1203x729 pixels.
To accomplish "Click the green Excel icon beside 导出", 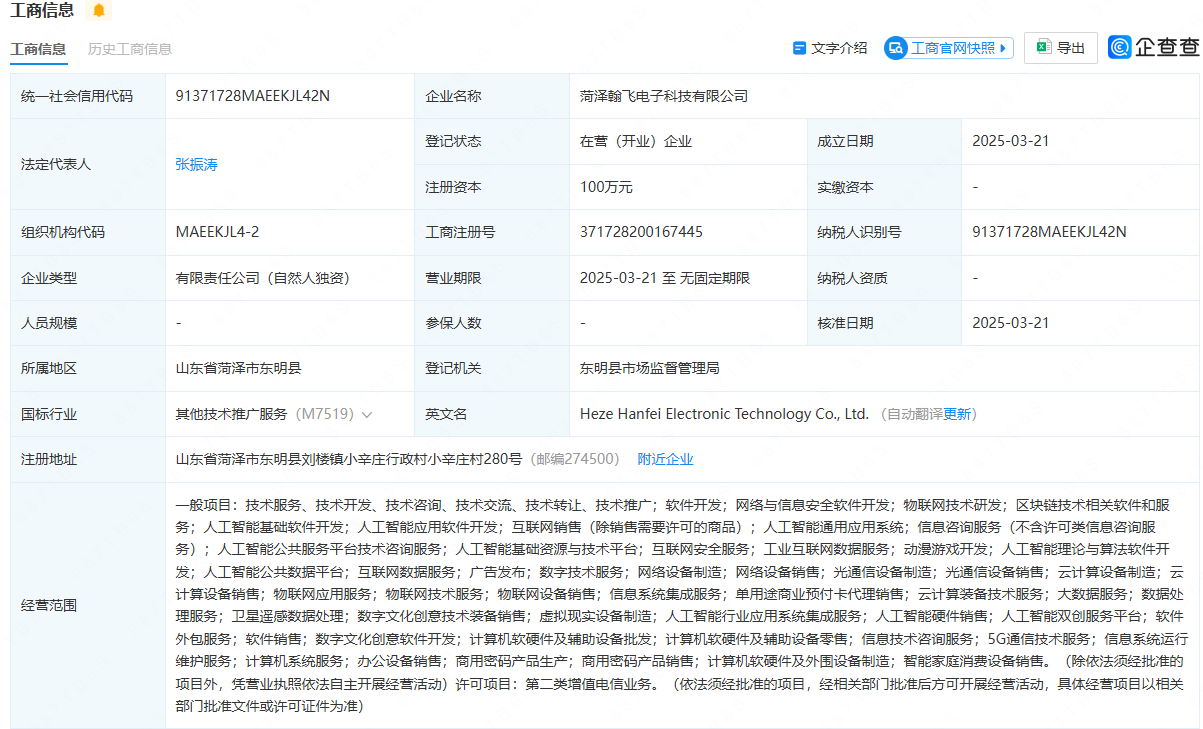I will (1043, 48).
